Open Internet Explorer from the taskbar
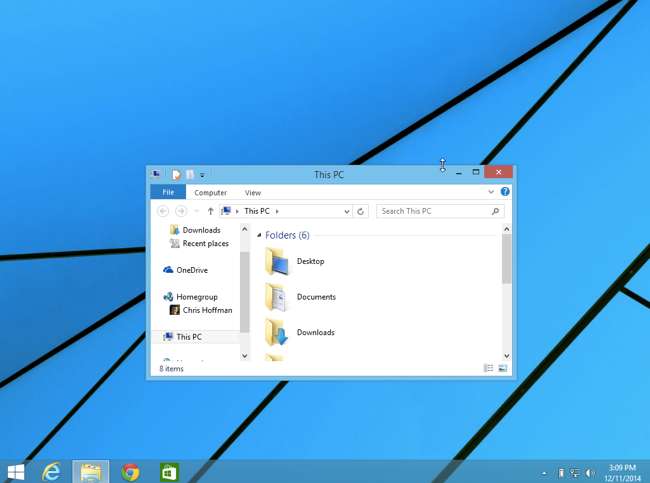 51,471
